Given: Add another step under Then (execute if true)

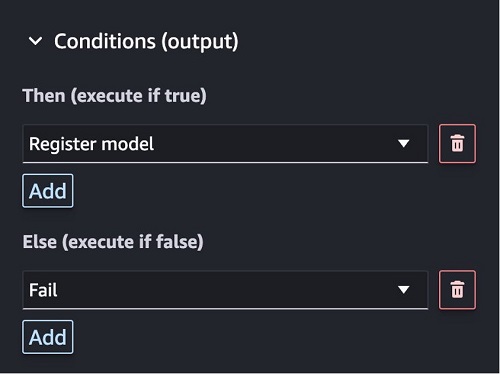Looking at the screenshot, I should (48, 191).
